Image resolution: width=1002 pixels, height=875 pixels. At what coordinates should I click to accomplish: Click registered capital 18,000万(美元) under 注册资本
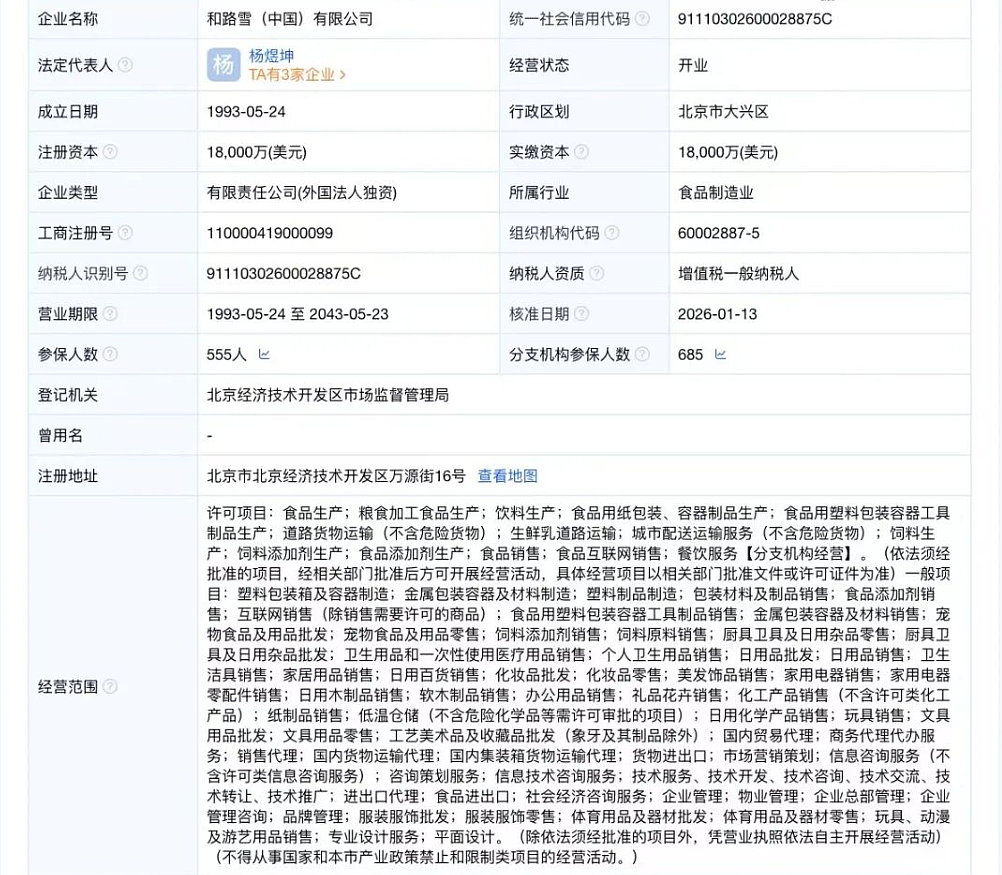pos(257,152)
